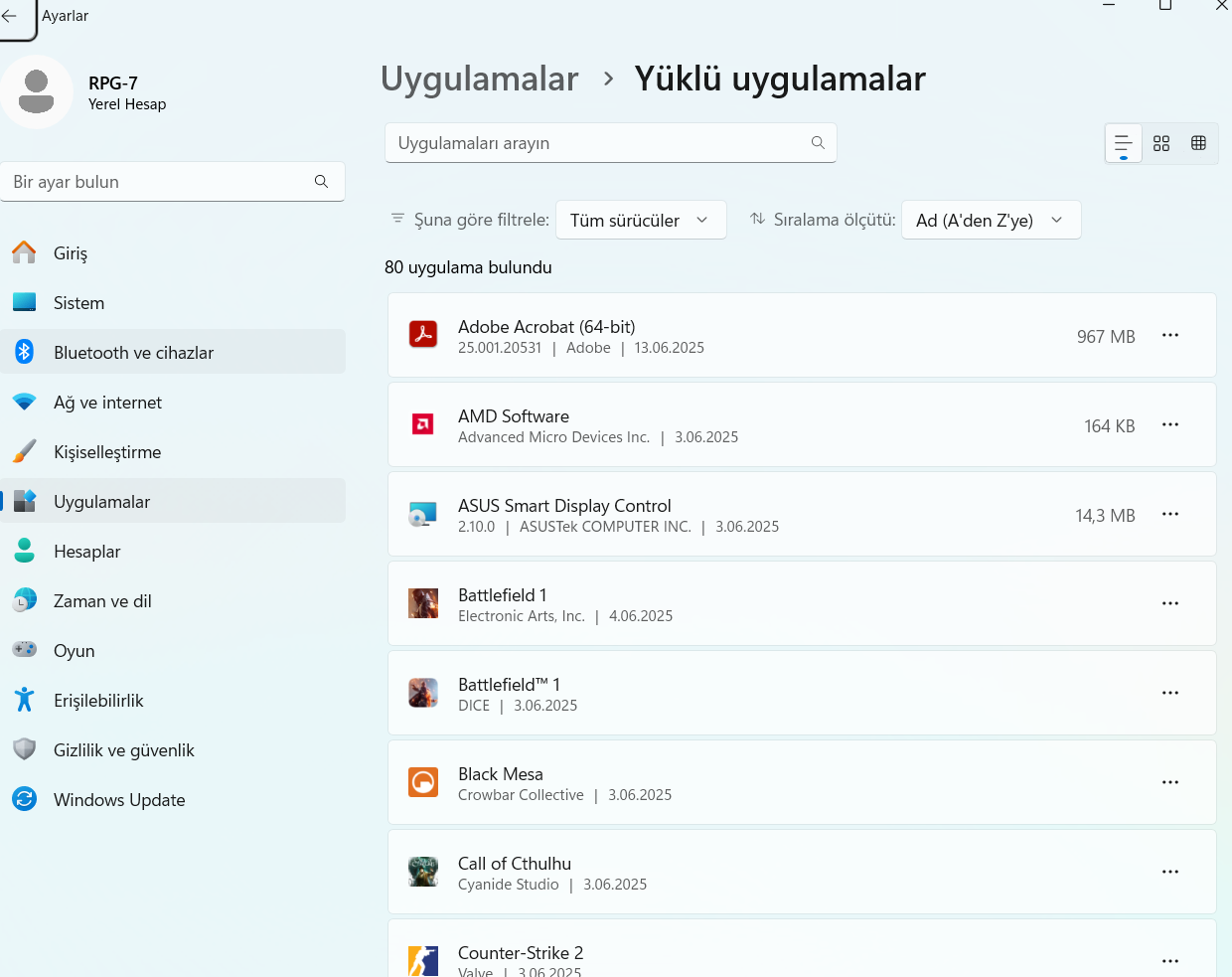The height and width of the screenshot is (977, 1232).
Task: Open Bluetooth ve cihazlar settings
Action: click(173, 352)
